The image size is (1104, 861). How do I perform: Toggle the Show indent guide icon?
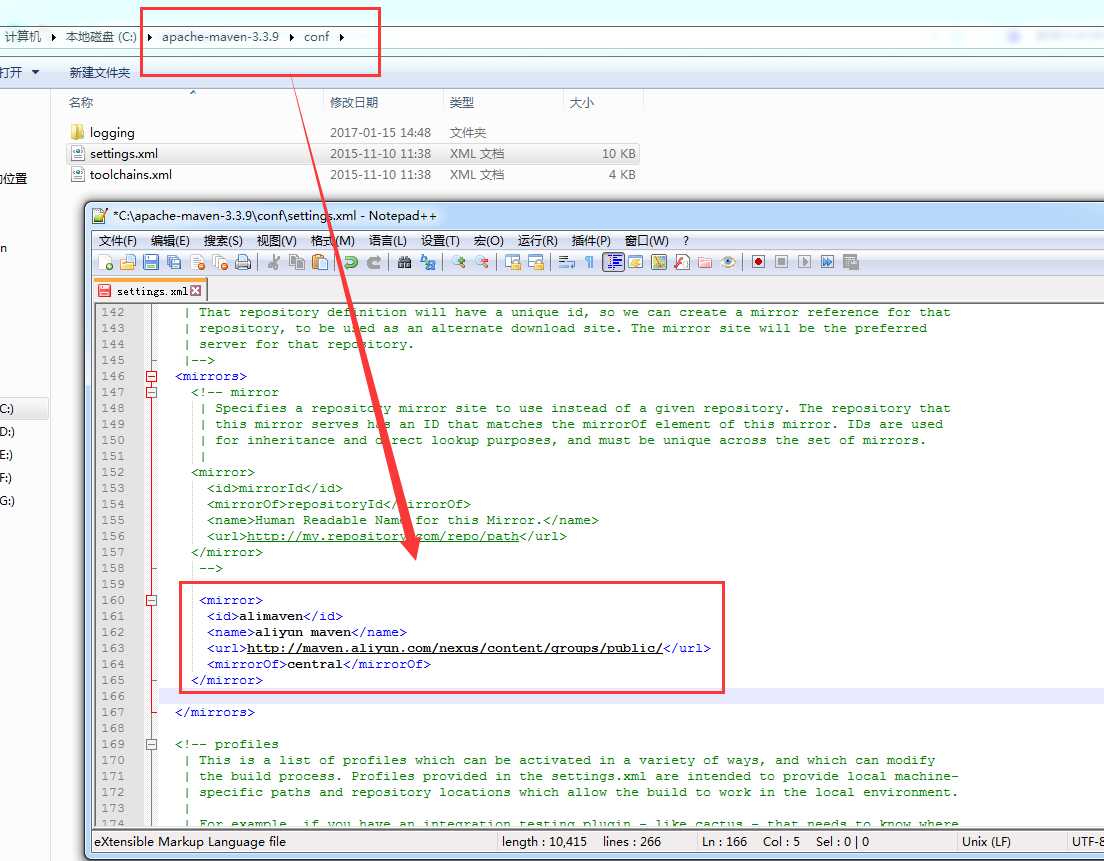pos(613,263)
